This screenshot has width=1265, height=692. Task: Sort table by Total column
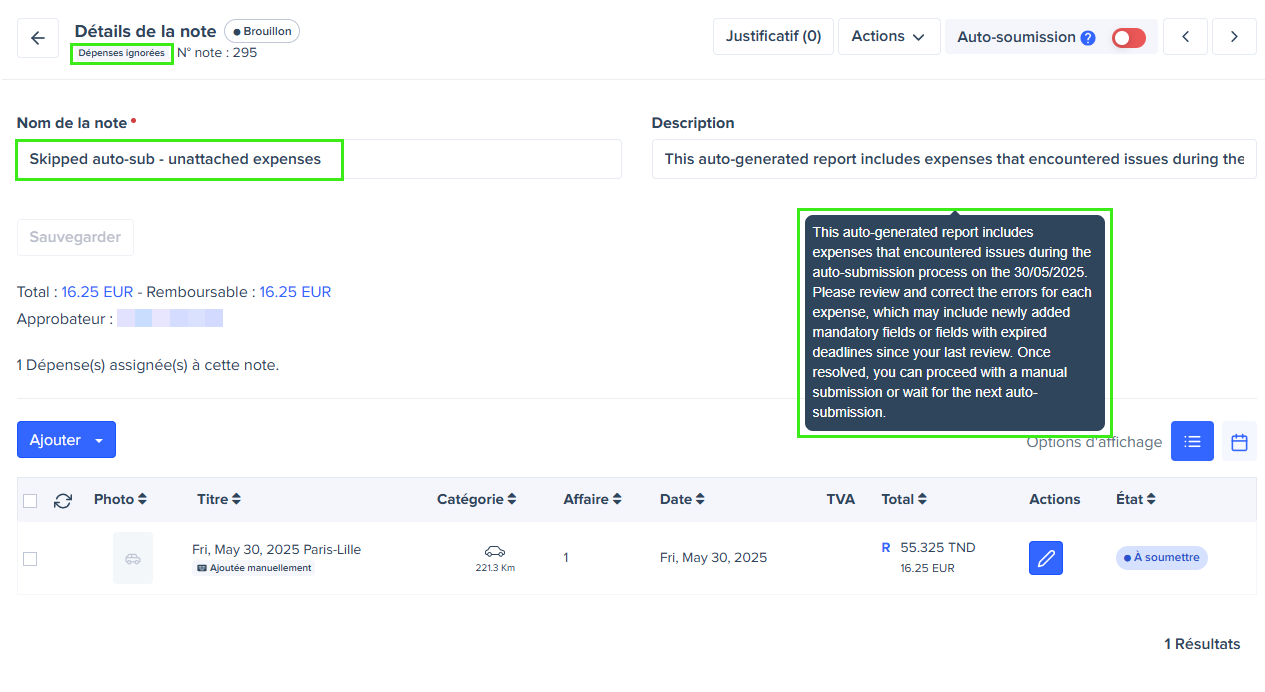904,499
